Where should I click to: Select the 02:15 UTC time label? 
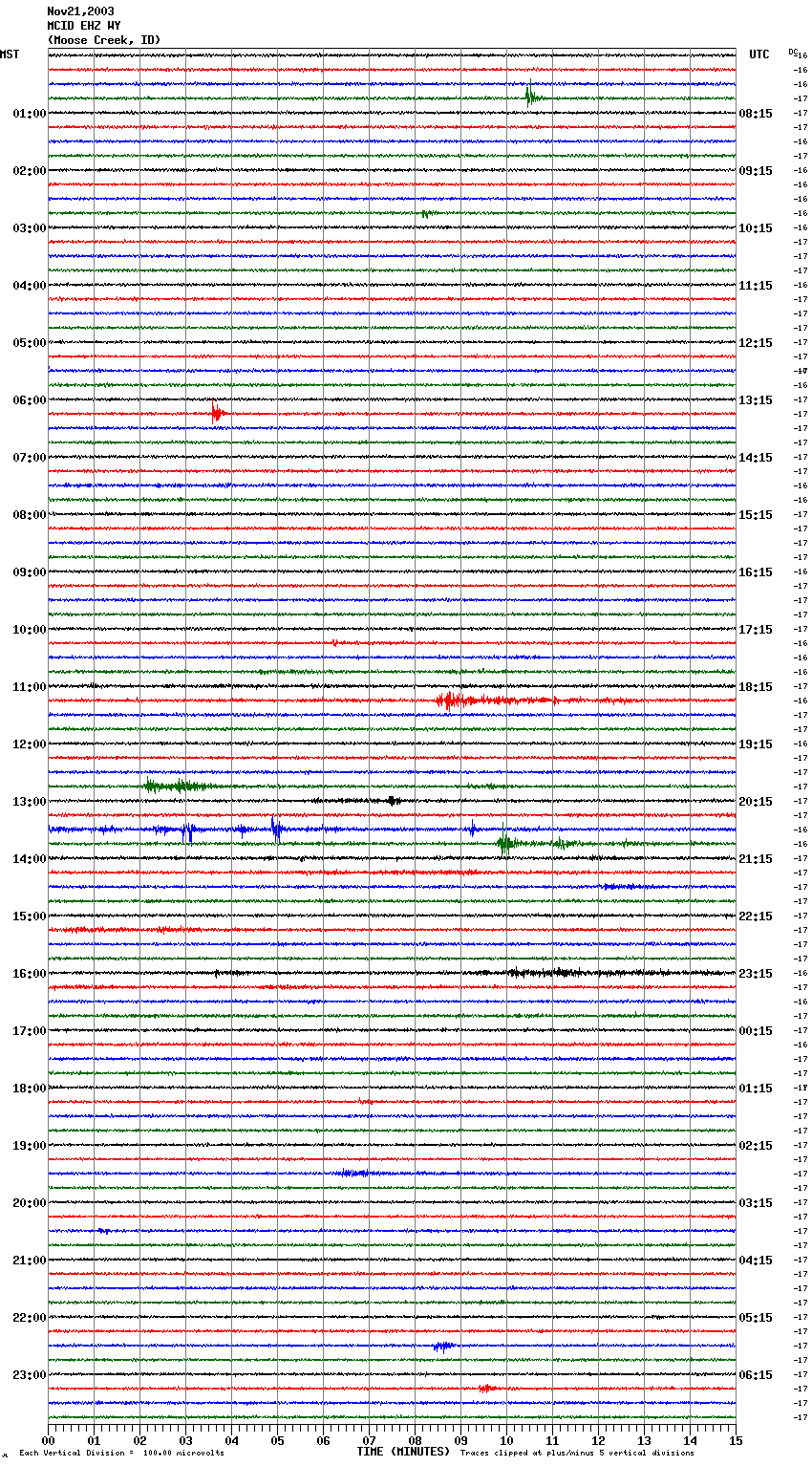(x=756, y=1146)
